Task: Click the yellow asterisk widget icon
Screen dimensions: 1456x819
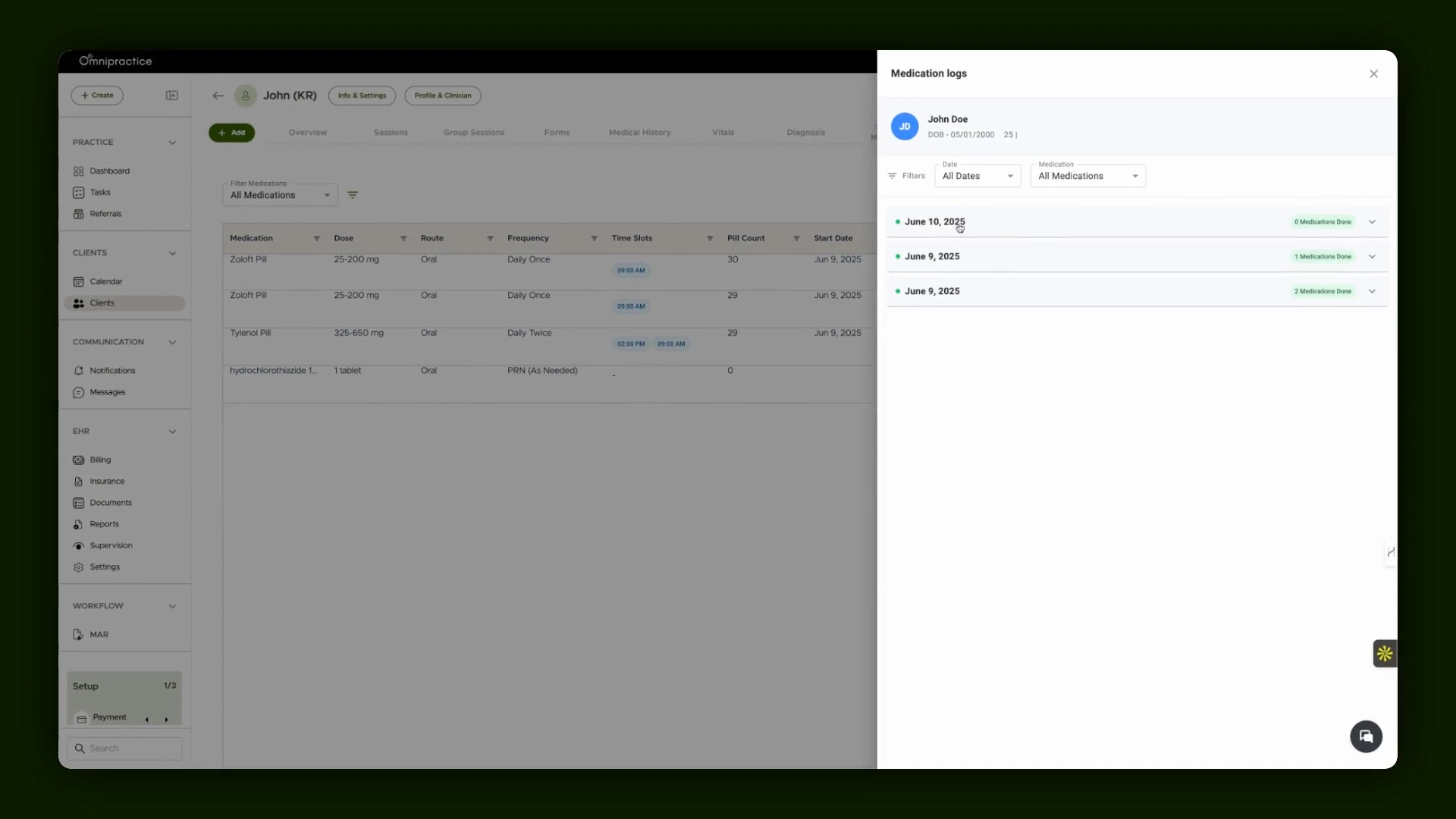Action: coord(1385,654)
